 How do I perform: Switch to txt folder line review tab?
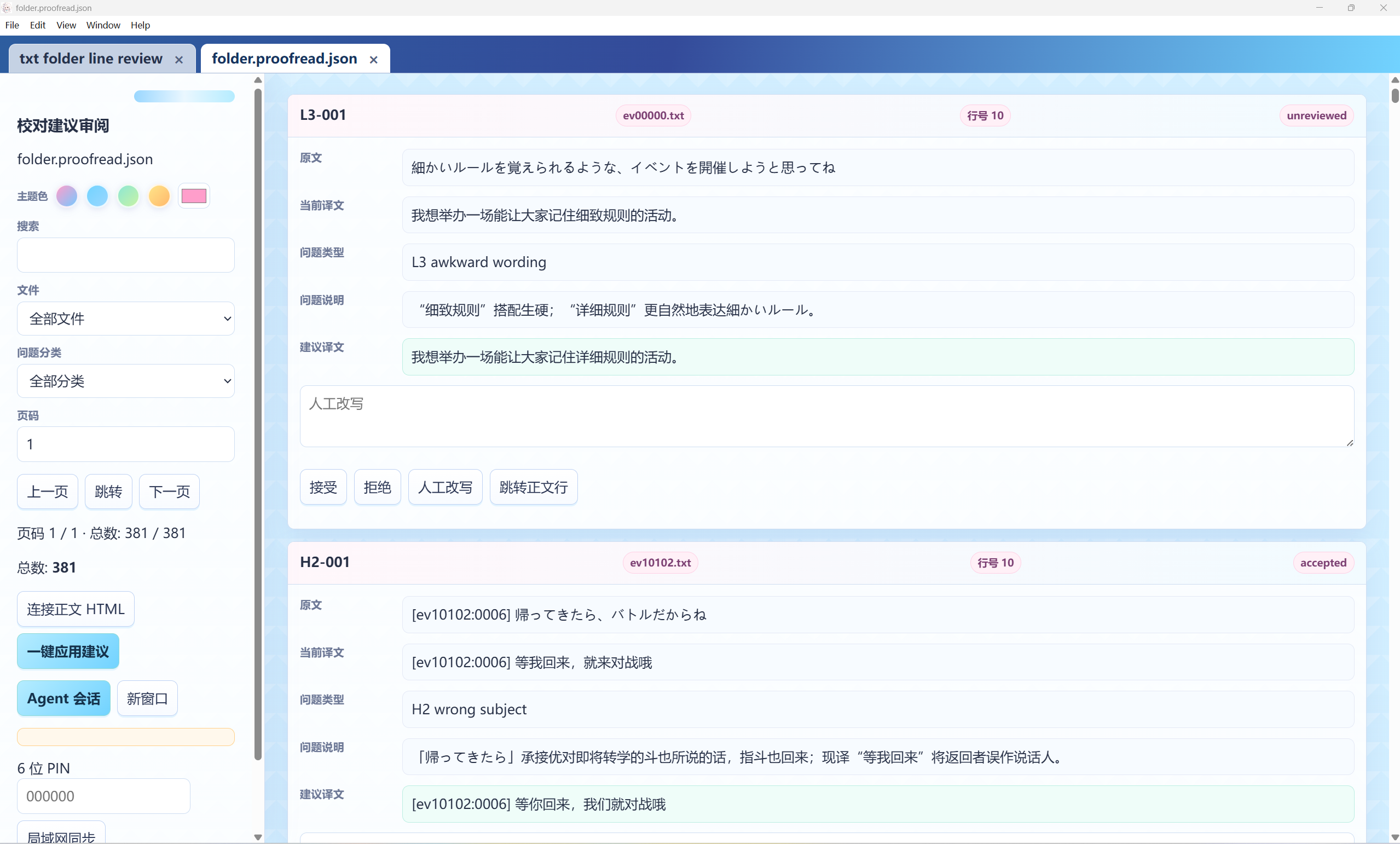[91, 59]
